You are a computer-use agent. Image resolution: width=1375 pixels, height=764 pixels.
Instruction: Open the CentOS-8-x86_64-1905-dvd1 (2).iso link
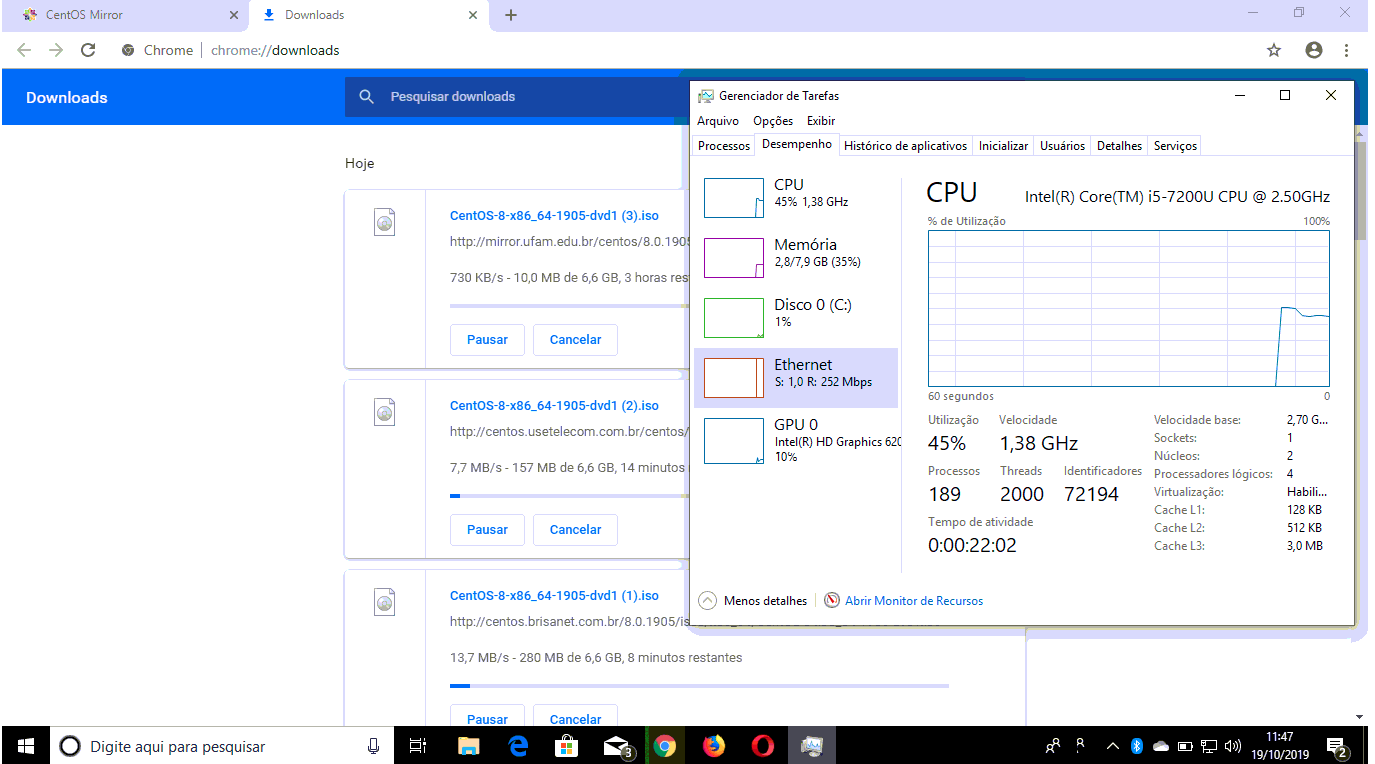click(x=554, y=405)
